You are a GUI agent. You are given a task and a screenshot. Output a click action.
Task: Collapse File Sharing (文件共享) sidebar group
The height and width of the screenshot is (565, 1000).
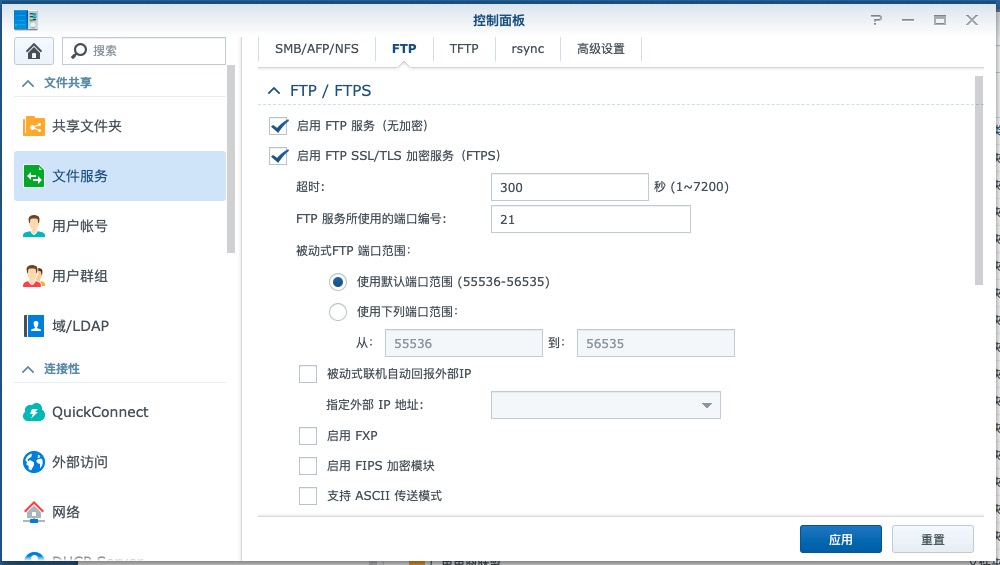[x=28, y=83]
